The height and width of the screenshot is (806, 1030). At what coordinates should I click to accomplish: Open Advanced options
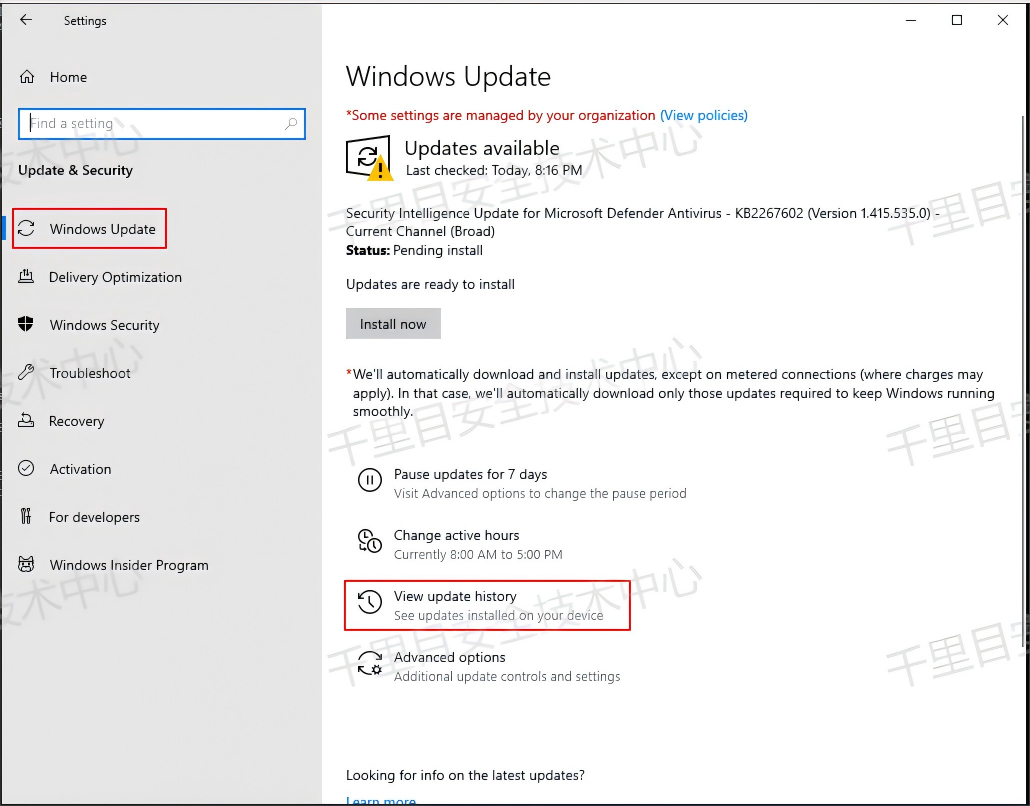(x=449, y=657)
